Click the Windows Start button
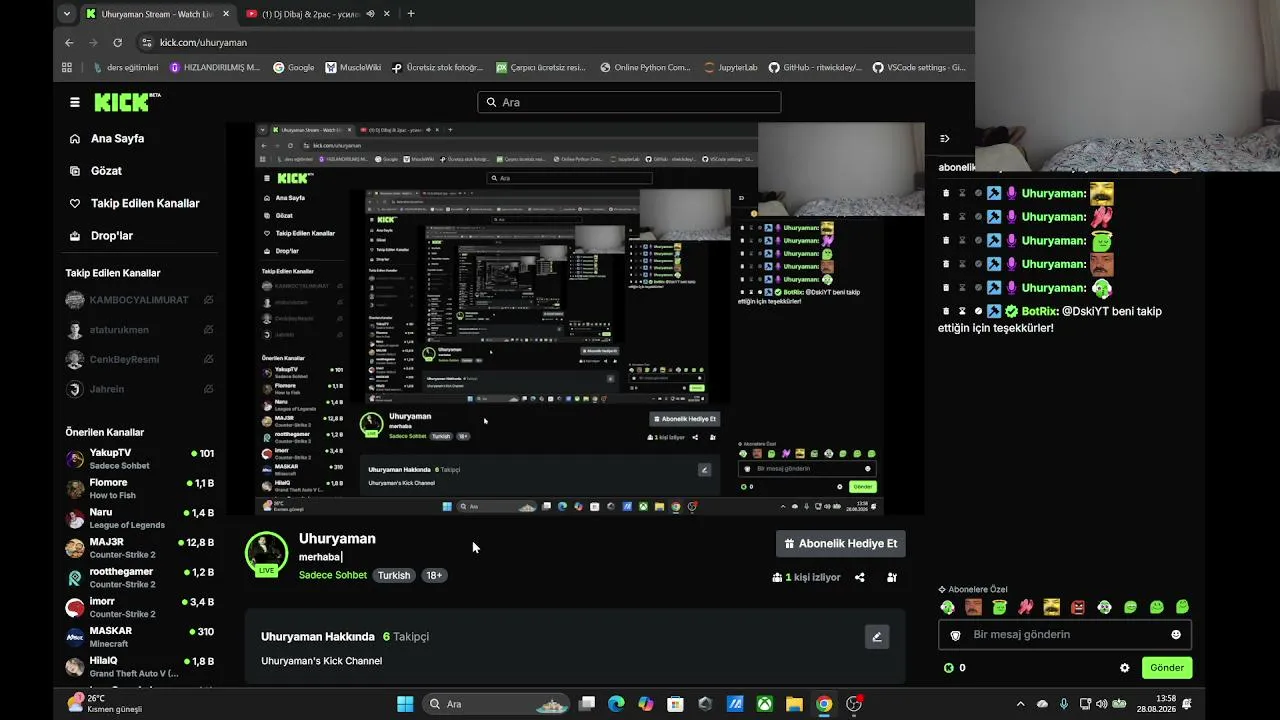The image size is (1280, 720). (x=405, y=704)
